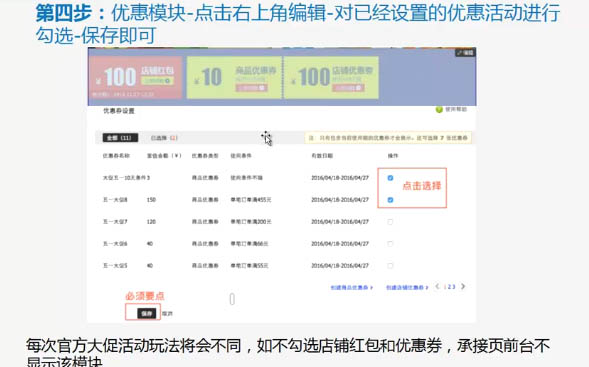
Task: Check the checkbox for the 单笔订单满66元 coupon
Action: [x=390, y=244]
